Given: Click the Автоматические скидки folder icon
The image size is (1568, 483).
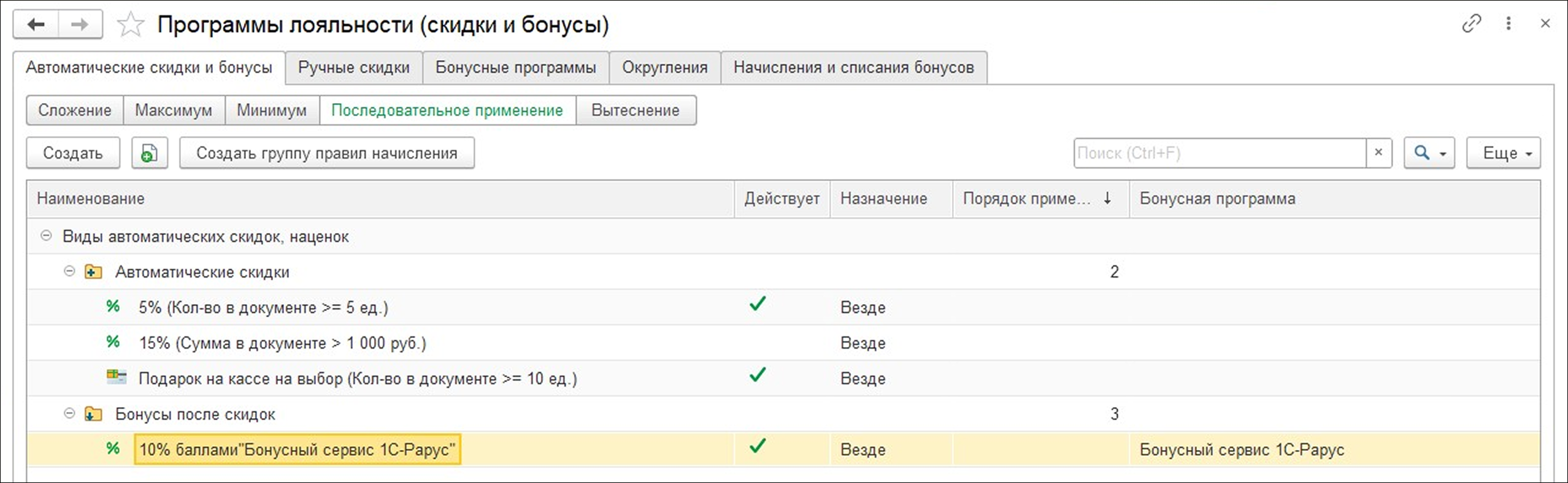Looking at the screenshot, I should pyautogui.click(x=93, y=272).
